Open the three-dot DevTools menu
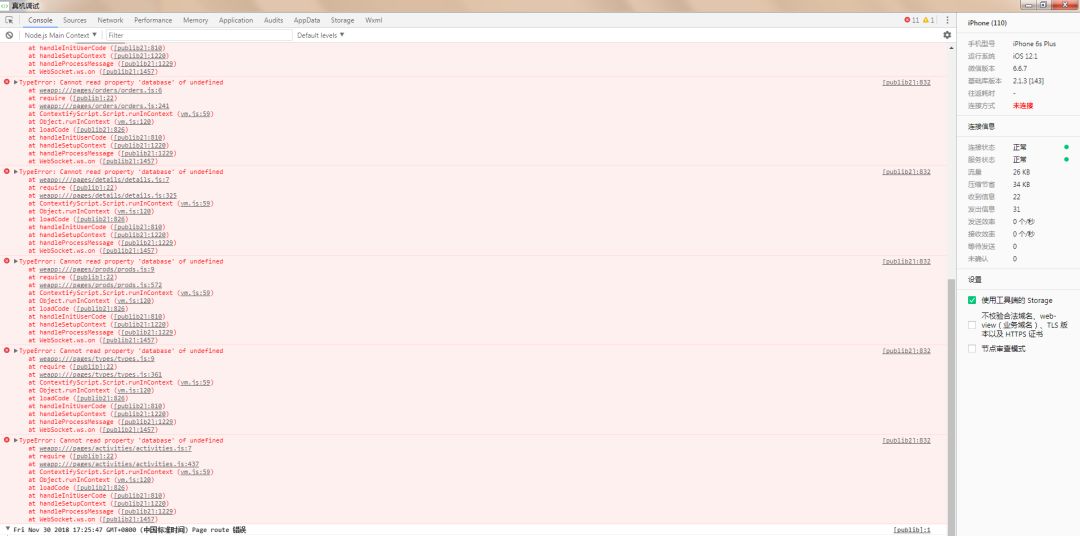1080x536 pixels. tap(947, 21)
